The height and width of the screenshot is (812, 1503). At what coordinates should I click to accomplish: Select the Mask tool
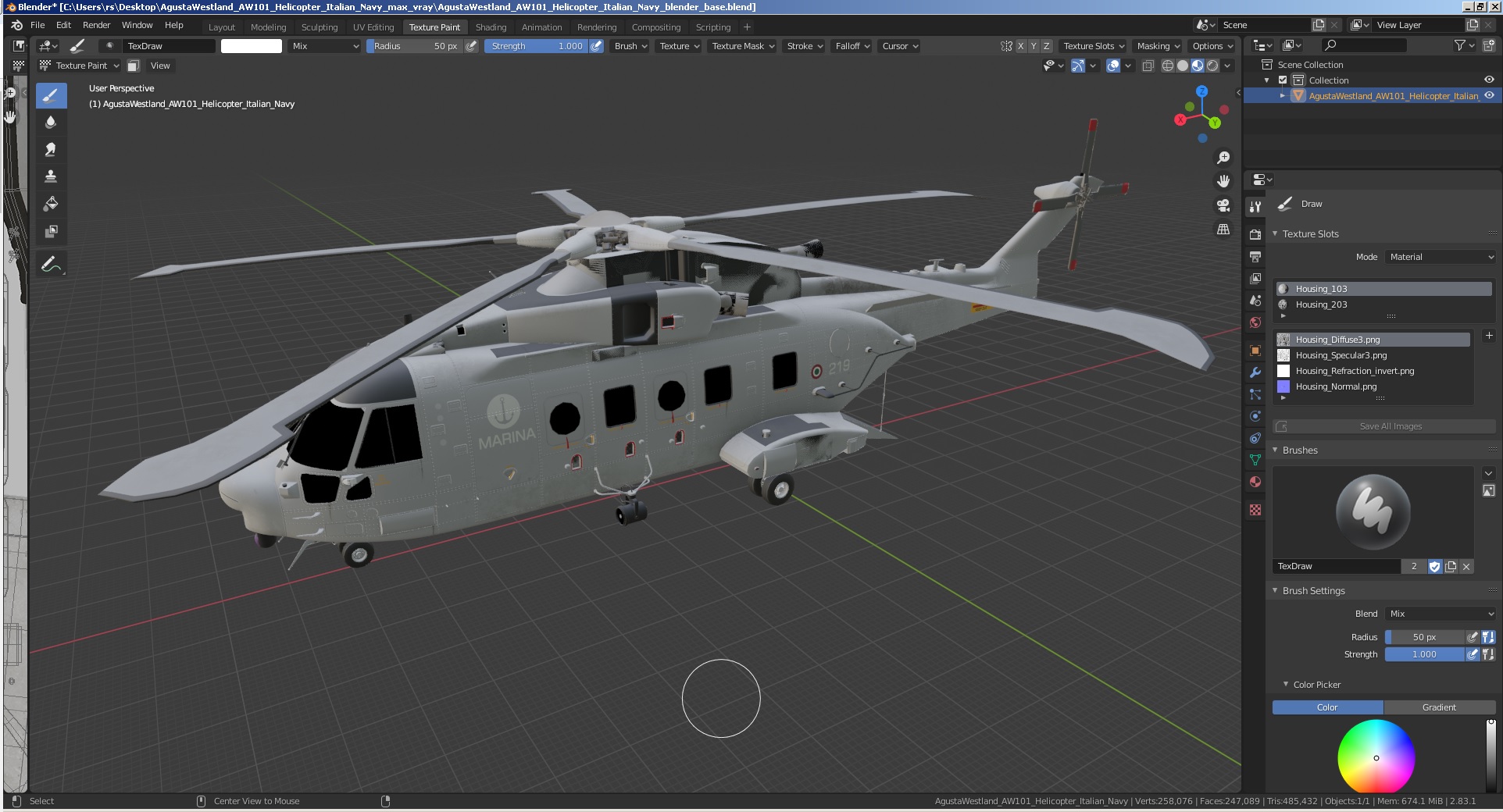[51, 231]
